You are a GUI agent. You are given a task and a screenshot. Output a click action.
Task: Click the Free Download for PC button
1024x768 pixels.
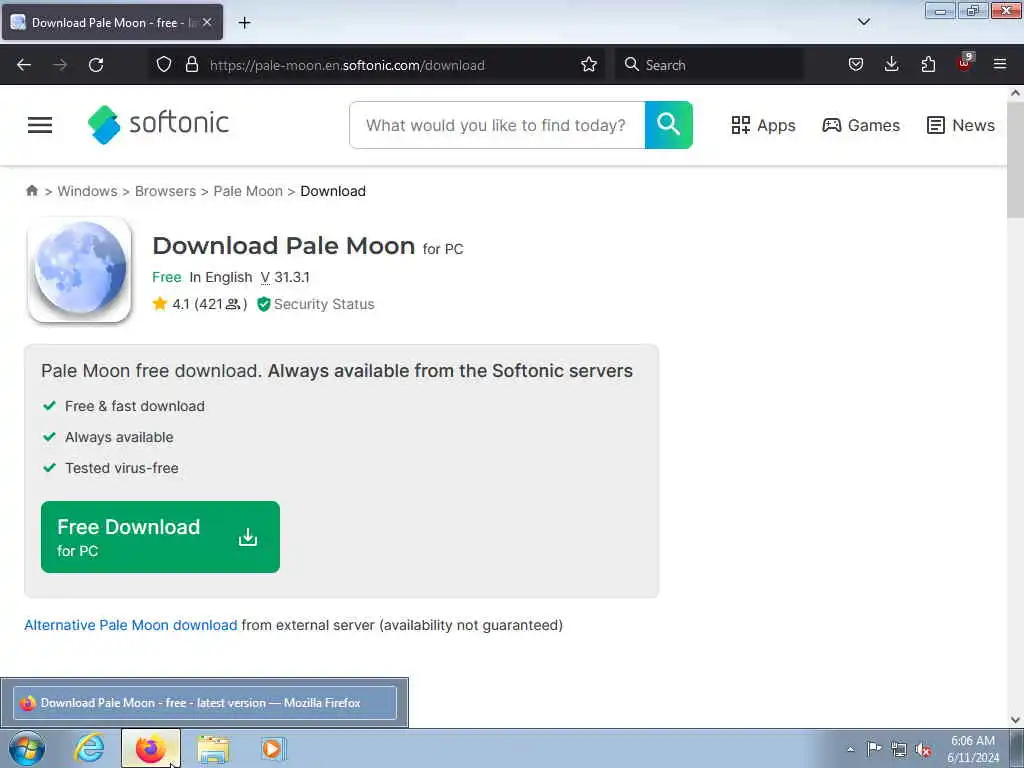(x=160, y=537)
